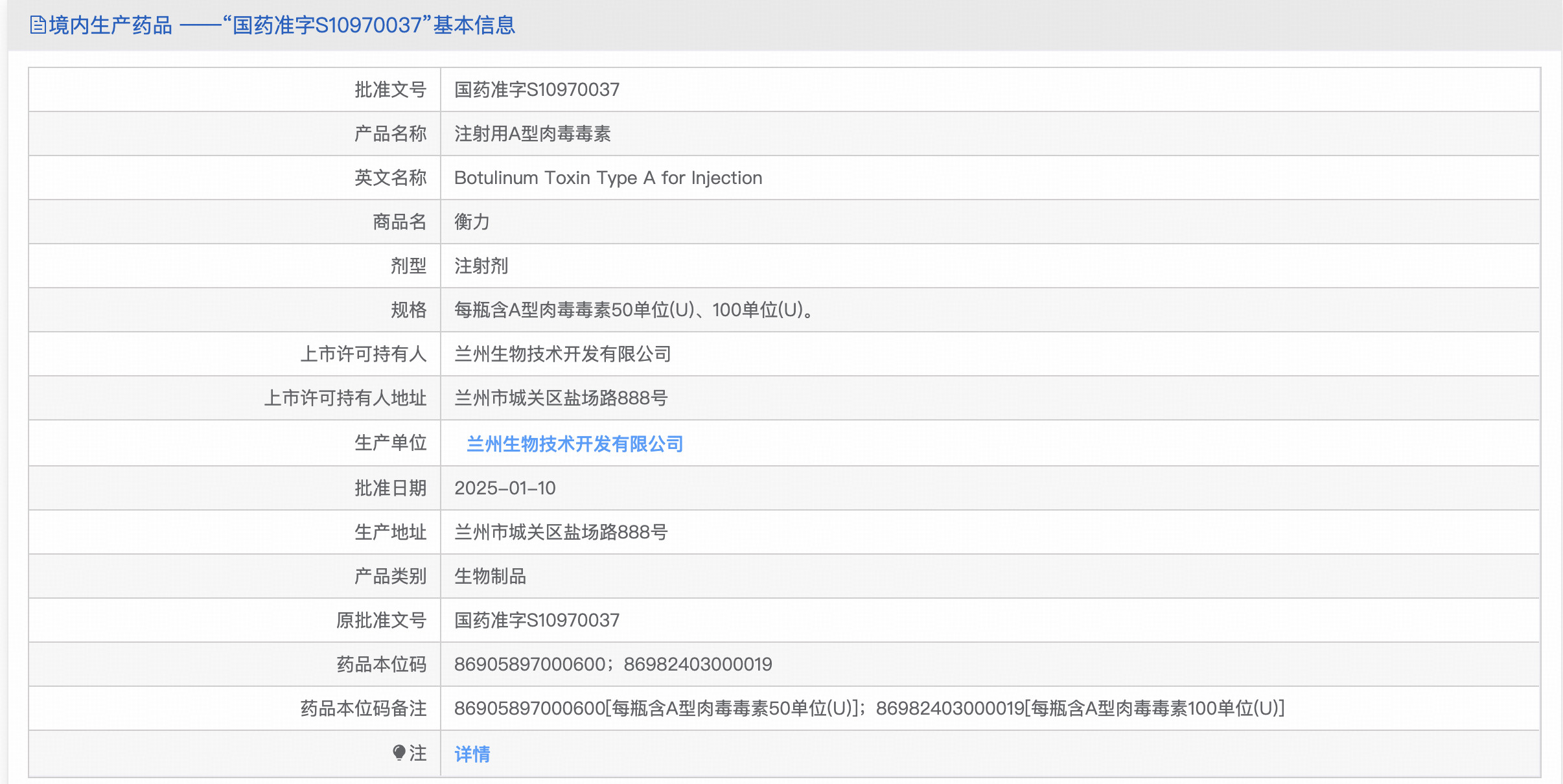
Task: Click the 批准文号 row label
Action: click(390, 89)
